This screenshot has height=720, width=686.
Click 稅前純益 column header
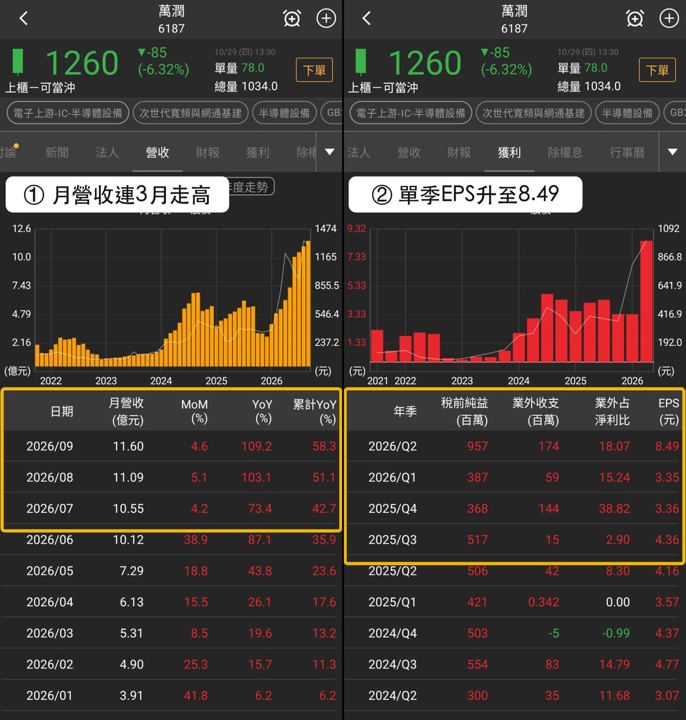tap(465, 411)
